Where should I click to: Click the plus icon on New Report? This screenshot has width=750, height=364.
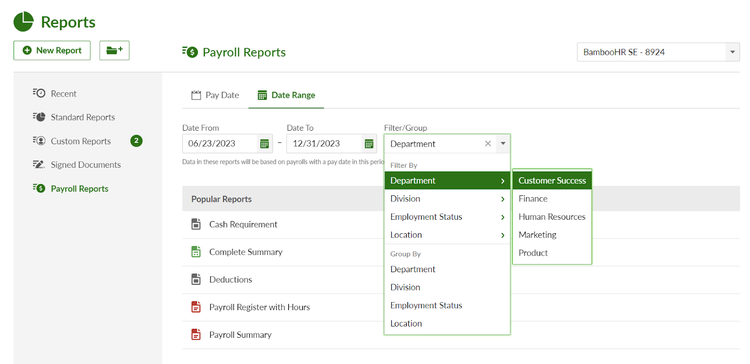pyautogui.click(x=27, y=50)
